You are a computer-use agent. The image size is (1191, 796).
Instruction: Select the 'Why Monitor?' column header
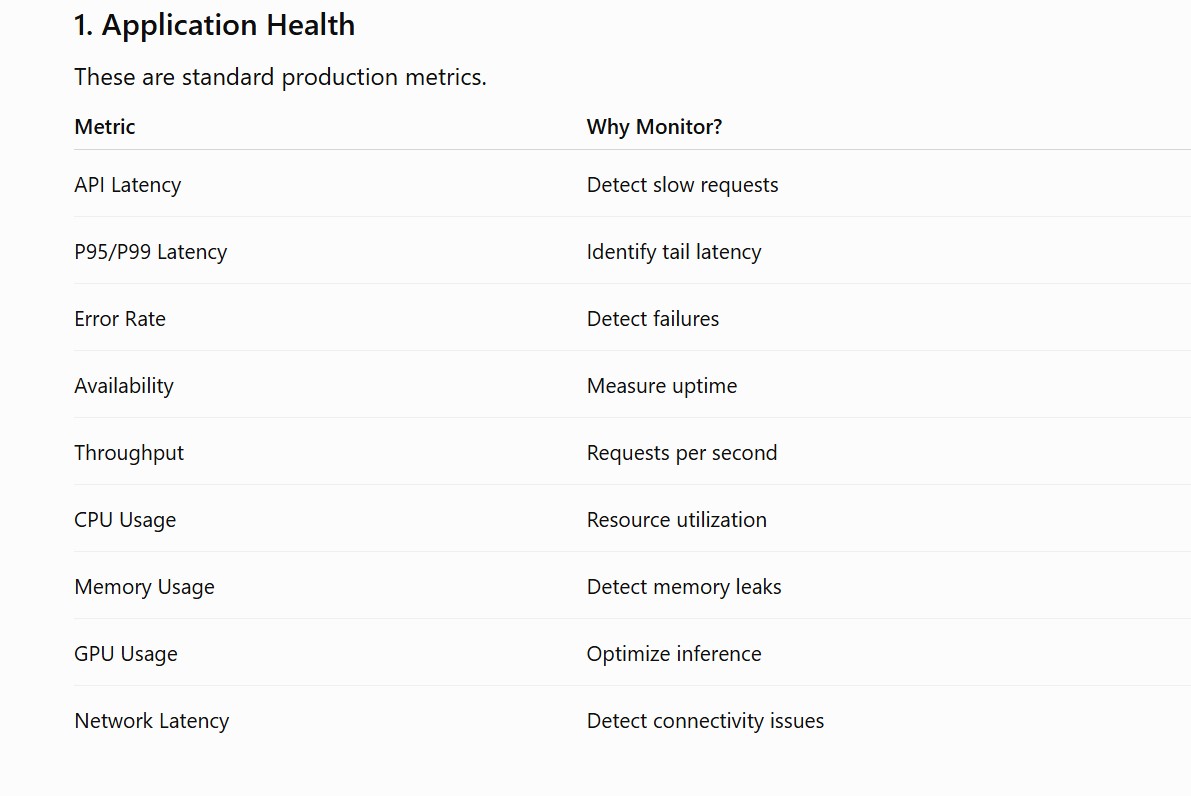(x=654, y=127)
